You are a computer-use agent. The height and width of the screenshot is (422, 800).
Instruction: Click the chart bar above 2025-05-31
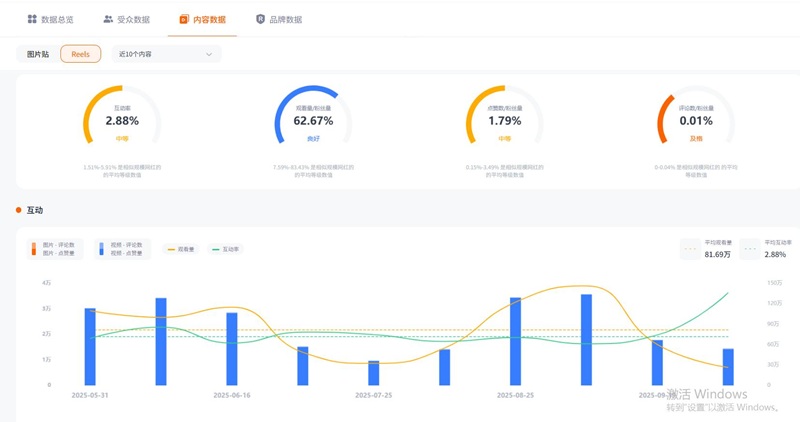point(90,346)
